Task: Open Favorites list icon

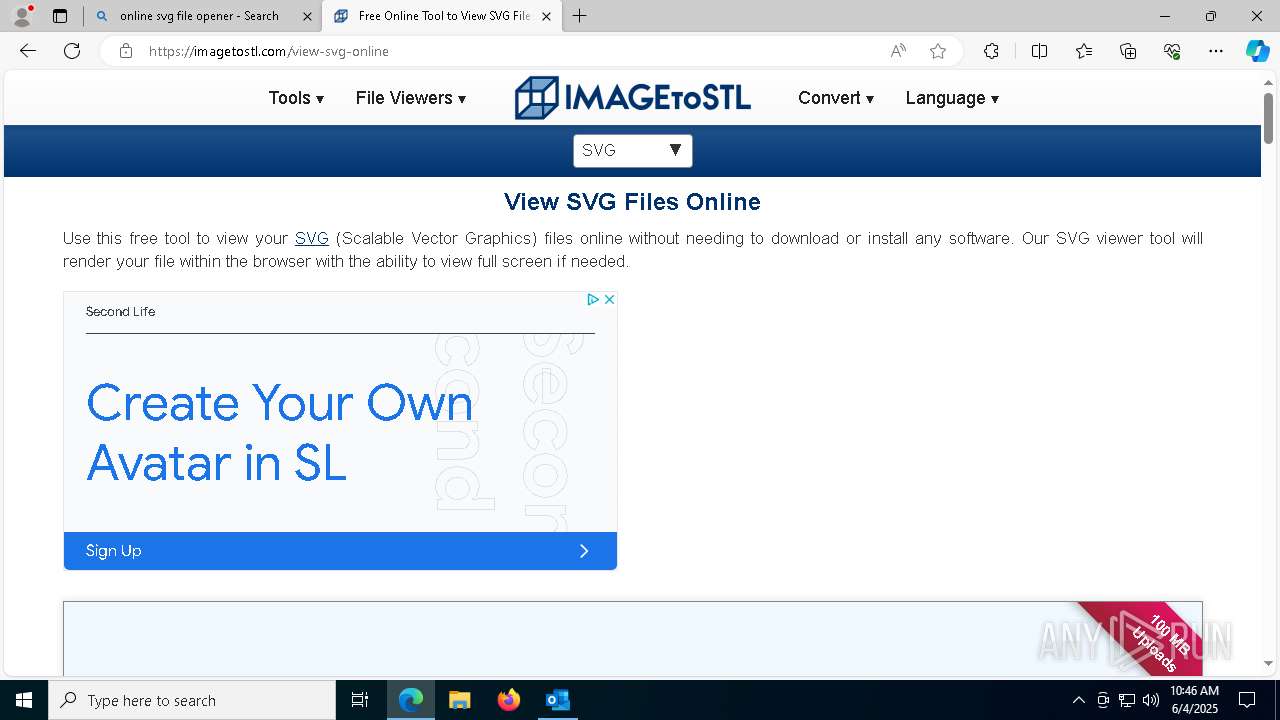Action: point(1084,51)
